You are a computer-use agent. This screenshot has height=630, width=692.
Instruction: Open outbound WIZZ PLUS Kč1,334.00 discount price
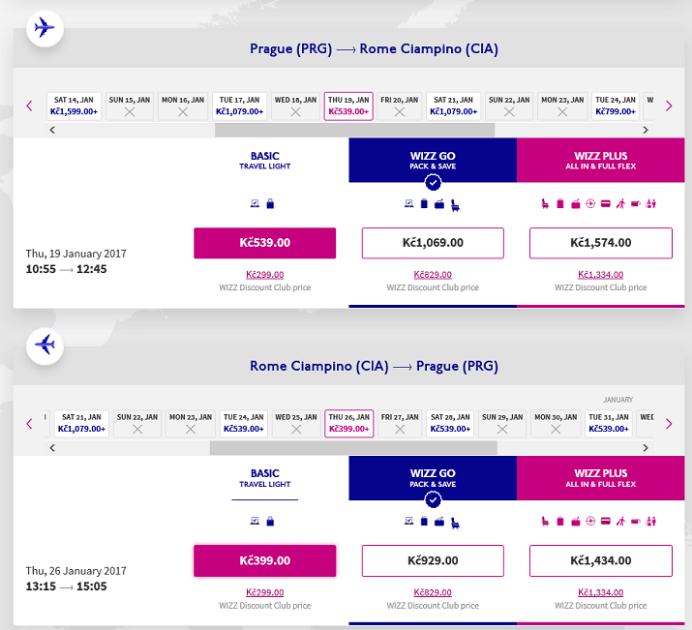[x=601, y=274]
